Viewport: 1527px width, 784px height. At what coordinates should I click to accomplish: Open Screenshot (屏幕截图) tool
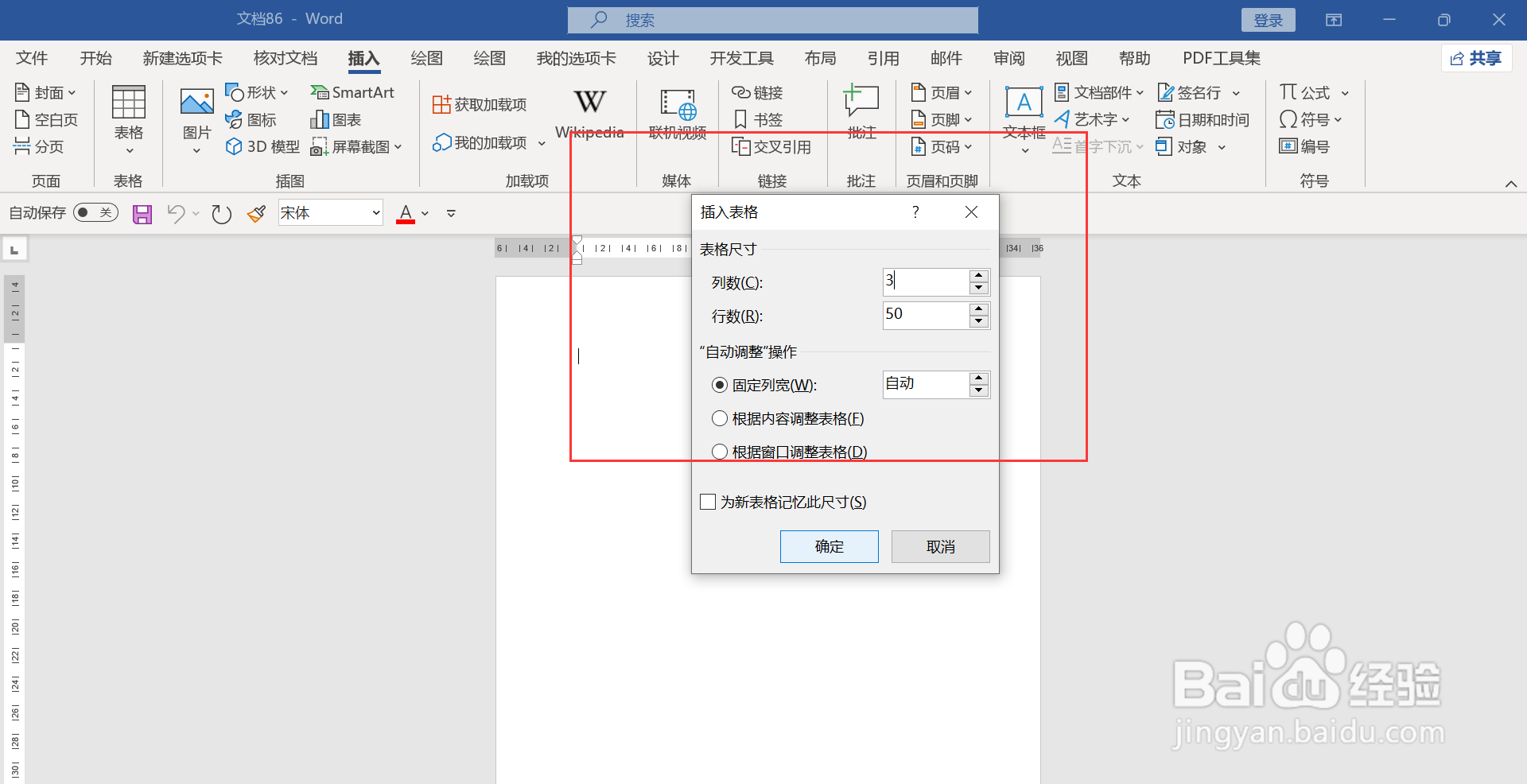(356, 147)
